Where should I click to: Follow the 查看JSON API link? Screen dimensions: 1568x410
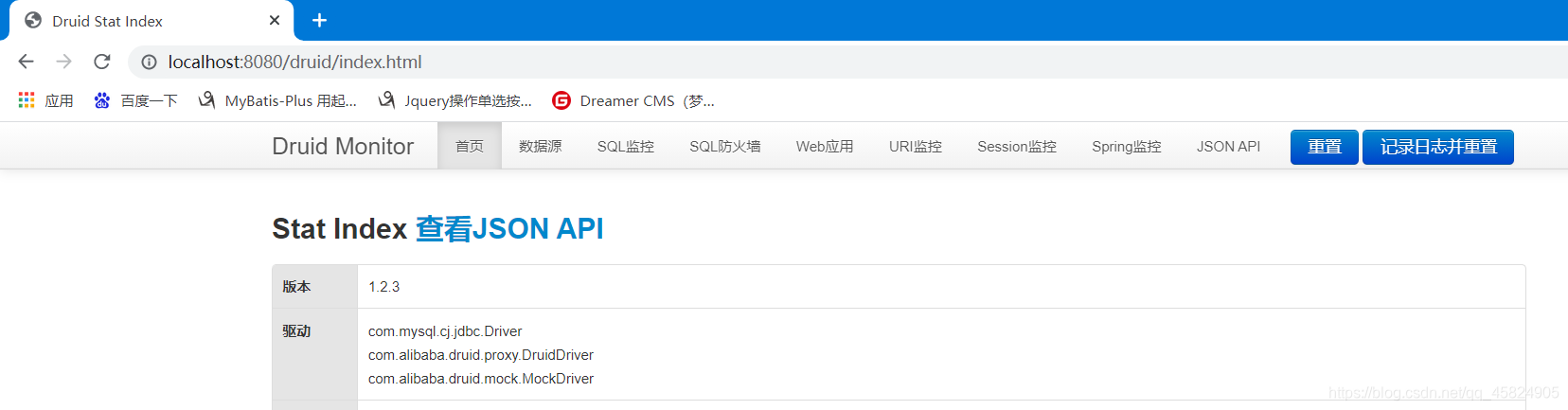click(509, 228)
